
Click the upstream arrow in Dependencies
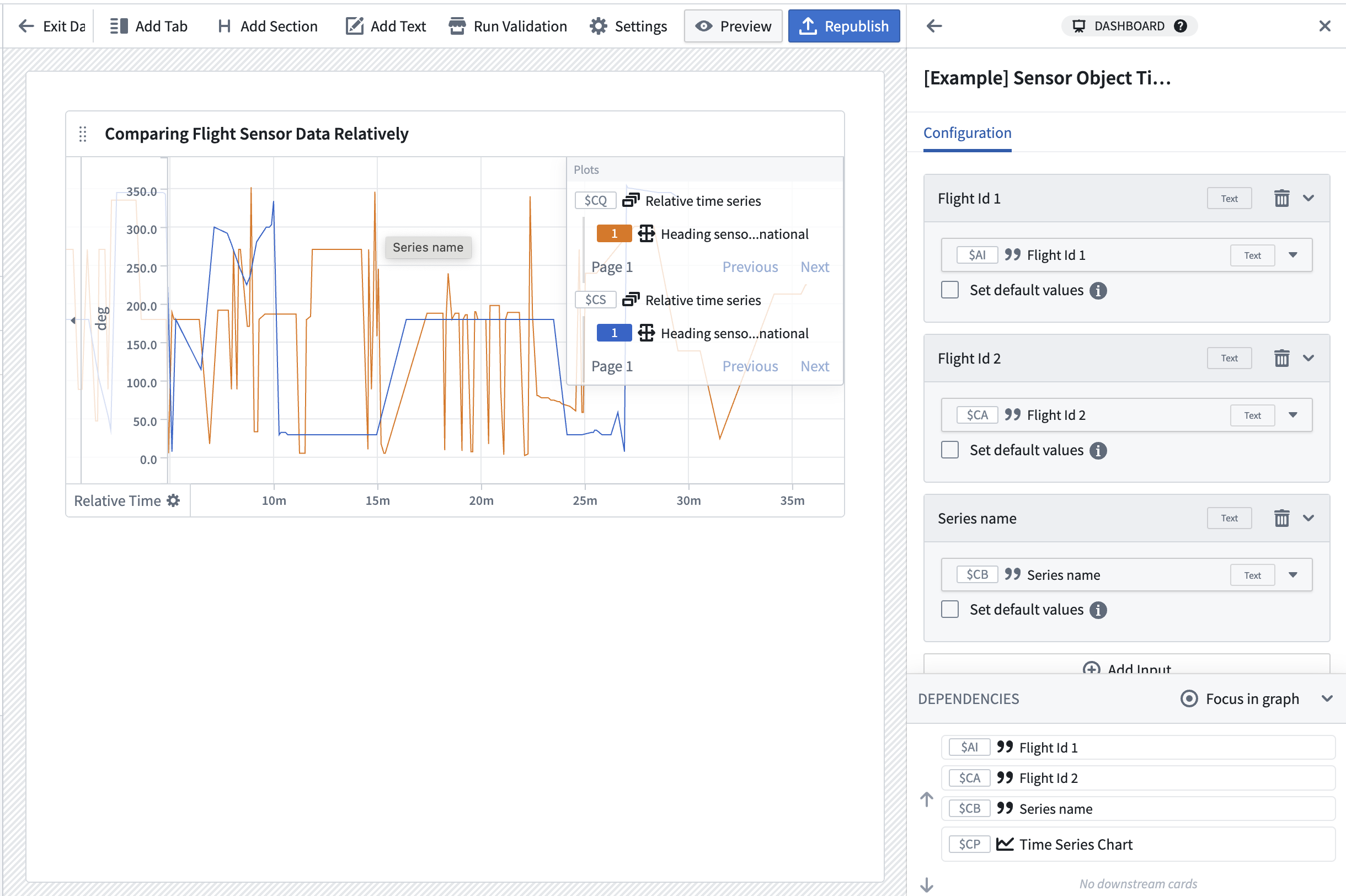pyautogui.click(x=927, y=799)
